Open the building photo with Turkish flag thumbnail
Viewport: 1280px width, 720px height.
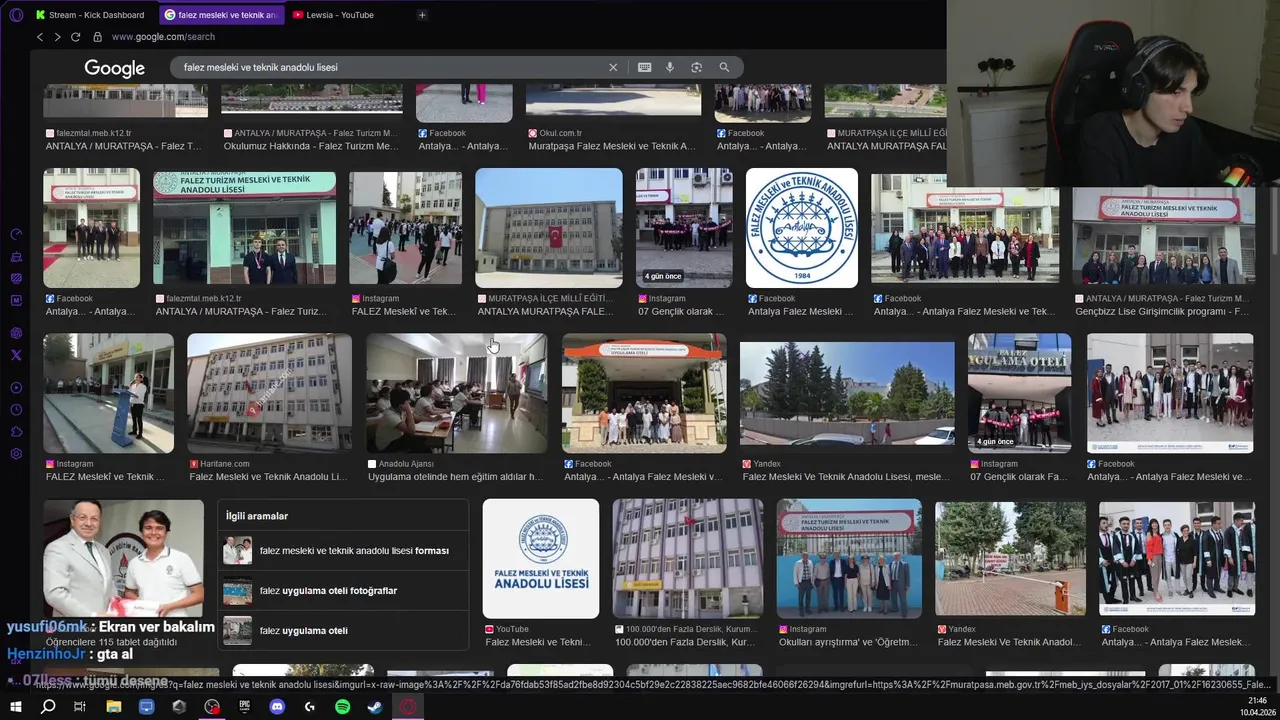pyautogui.click(x=549, y=228)
